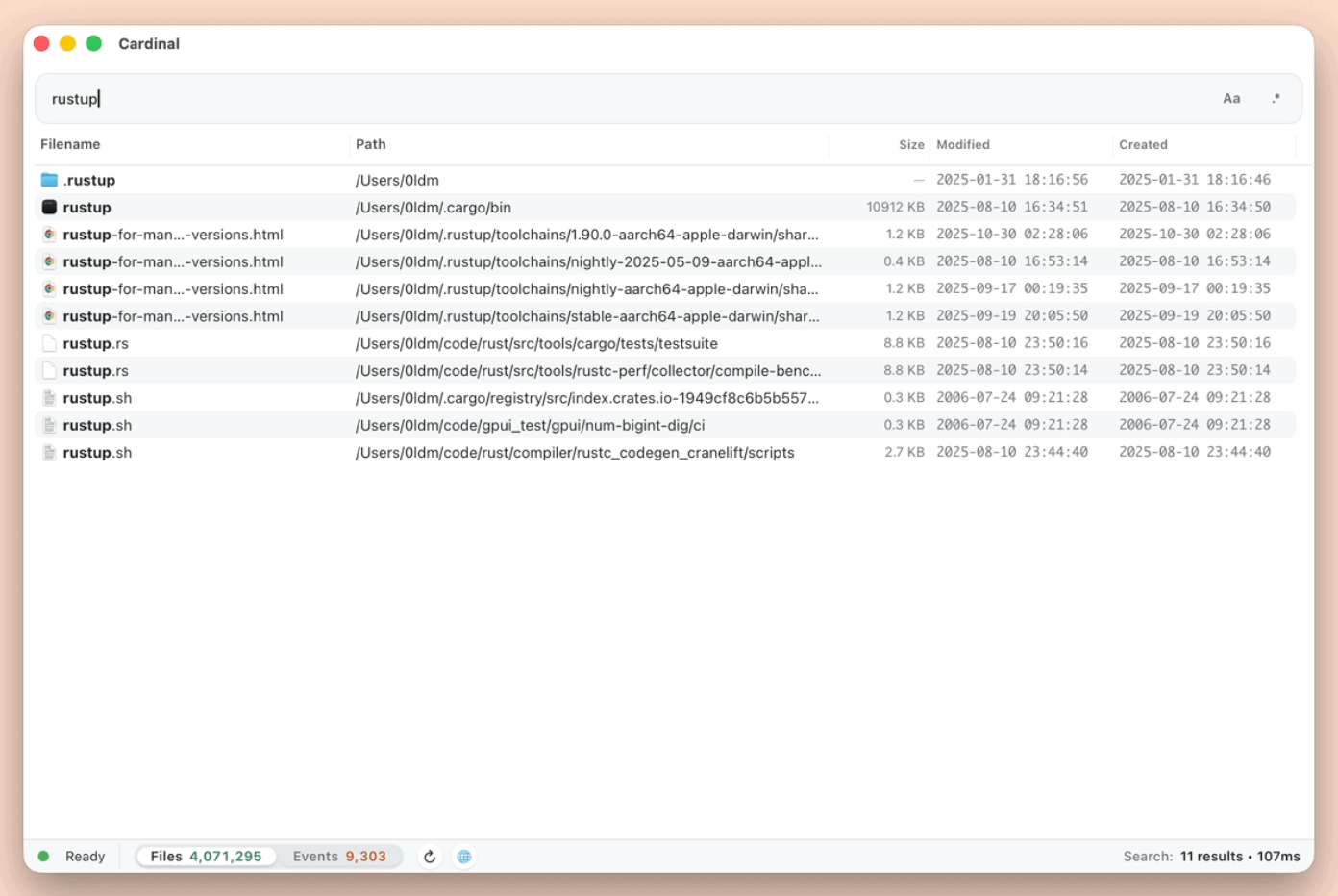Switch to the Files tab

[206, 857]
